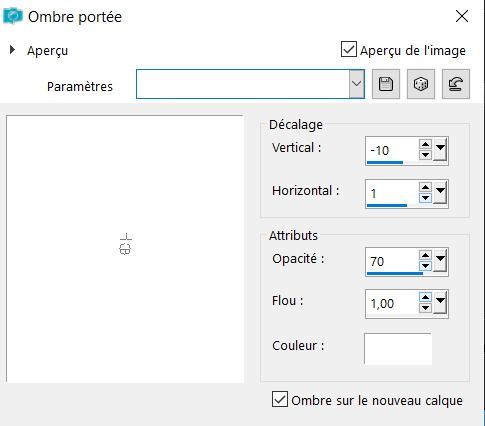Screen dimensions: 485x426
Task: Uncheck Ombre sur le nouveau calque
Action: [280, 399]
